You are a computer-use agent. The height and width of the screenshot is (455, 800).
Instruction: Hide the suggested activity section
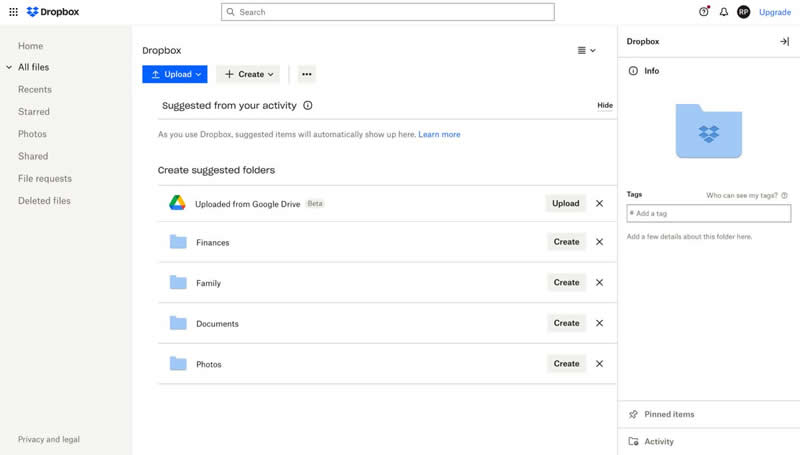pos(605,105)
